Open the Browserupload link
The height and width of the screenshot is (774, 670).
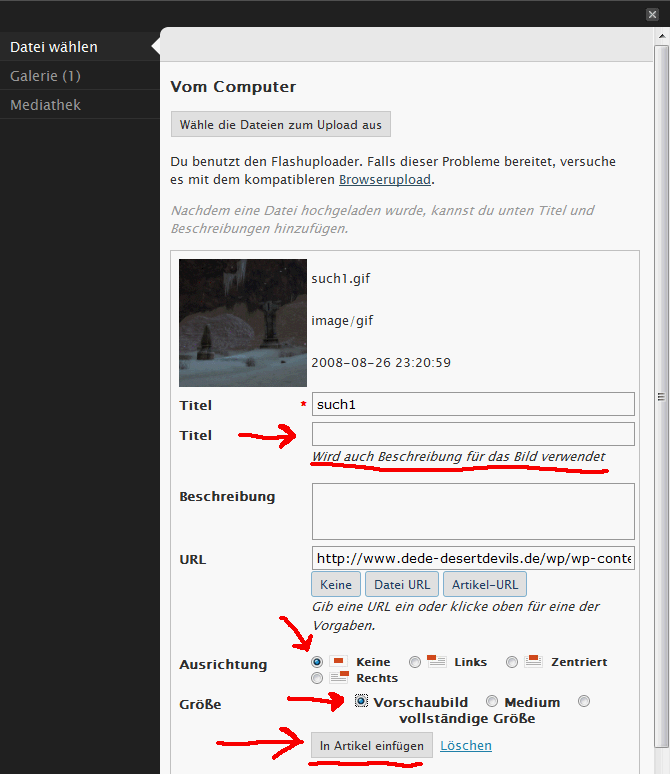pos(385,181)
